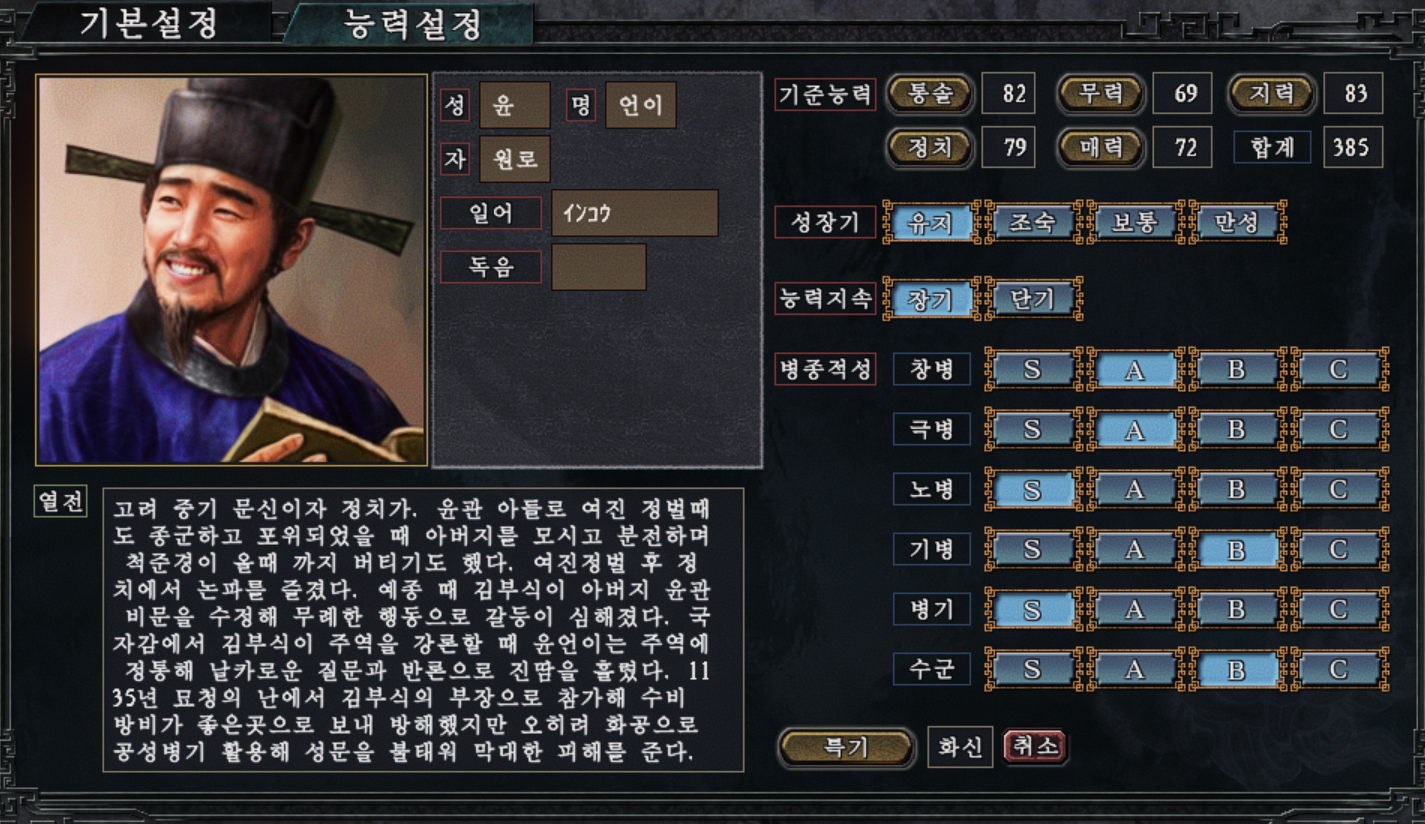Set 극병 aptitude to B

[1236, 430]
